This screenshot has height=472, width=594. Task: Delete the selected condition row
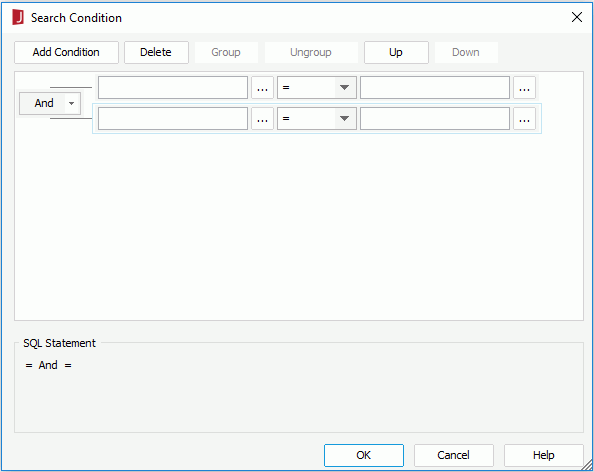point(156,52)
